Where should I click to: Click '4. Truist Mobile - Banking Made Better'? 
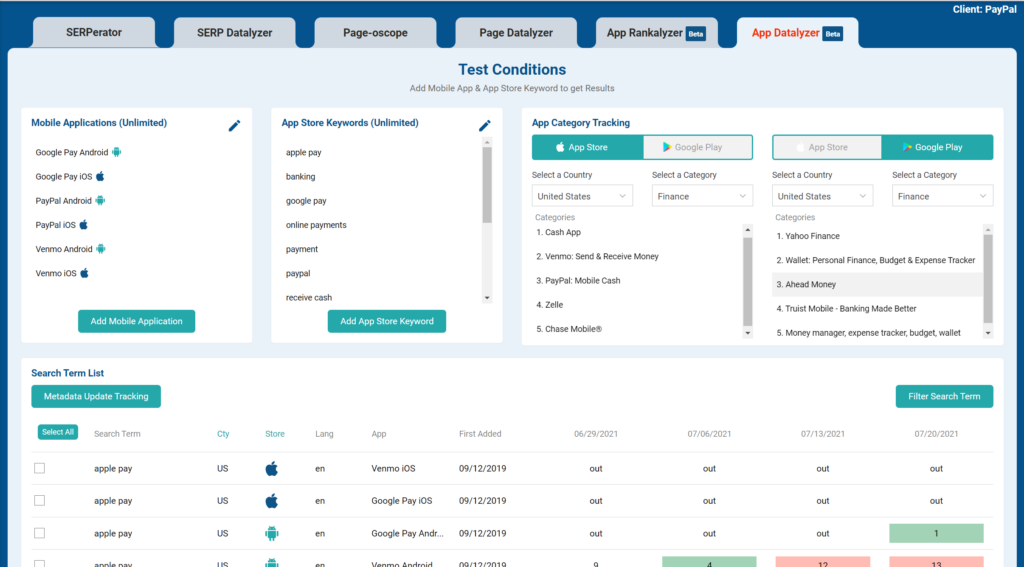846,308
